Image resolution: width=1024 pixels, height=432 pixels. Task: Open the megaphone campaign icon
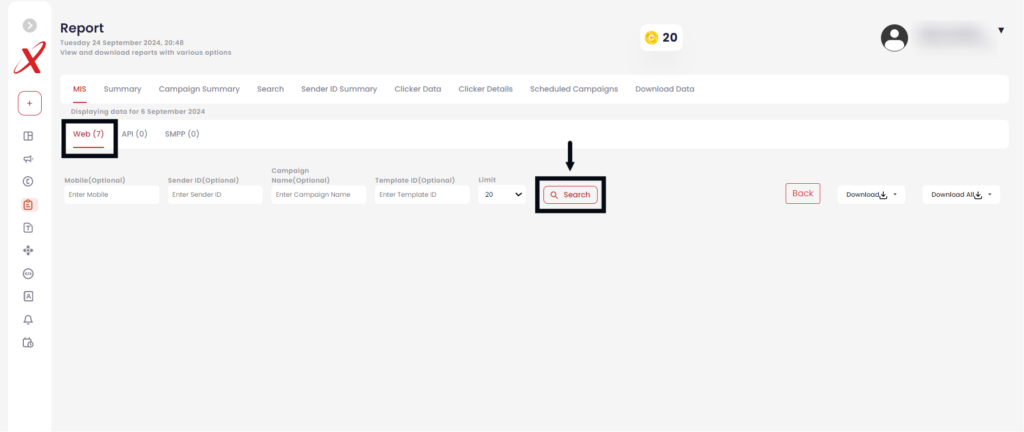[x=29, y=159]
